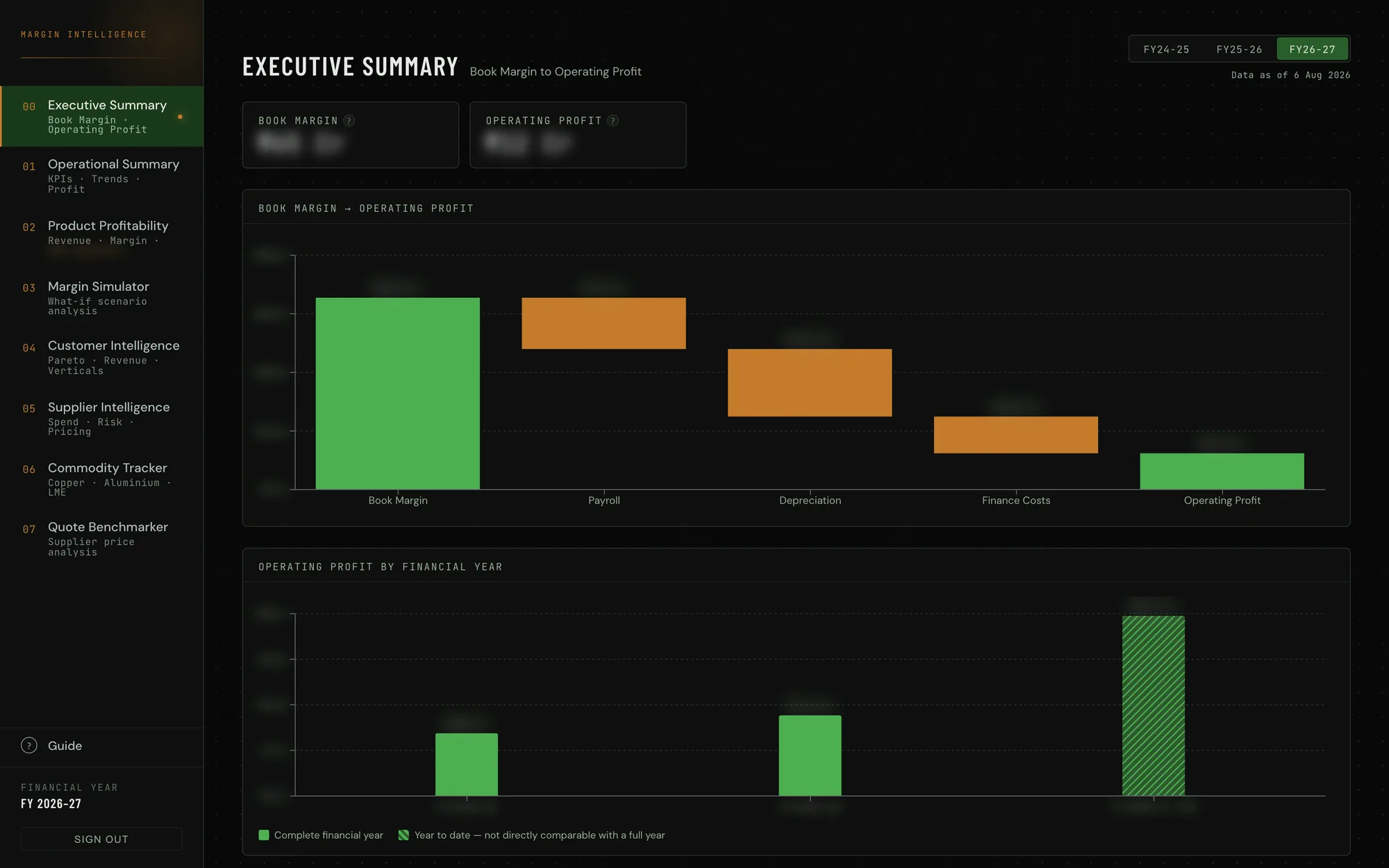Click 'Year to date — not directly comparable' legend text

pos(540,835)
